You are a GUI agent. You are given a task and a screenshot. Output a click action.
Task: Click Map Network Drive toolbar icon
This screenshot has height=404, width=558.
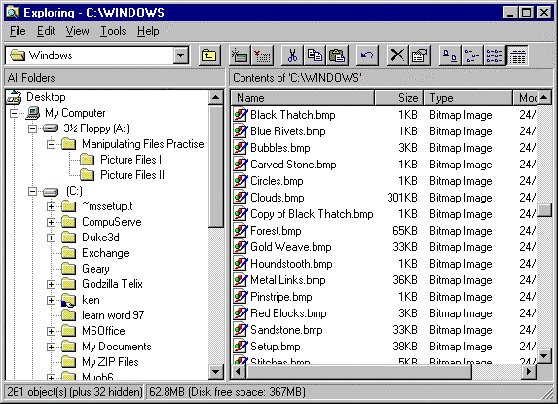240,56
